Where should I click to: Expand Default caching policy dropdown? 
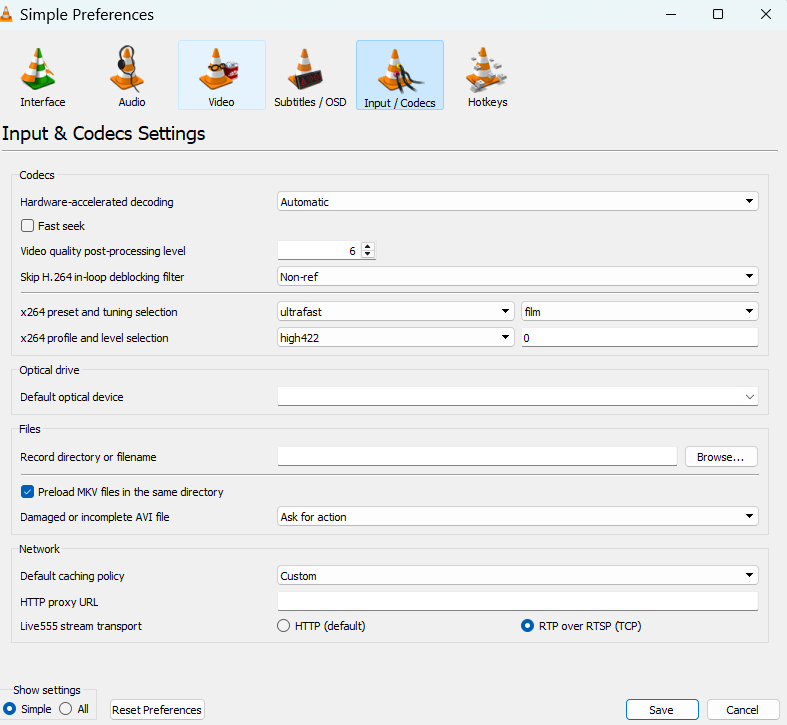[x=517, y=576]
